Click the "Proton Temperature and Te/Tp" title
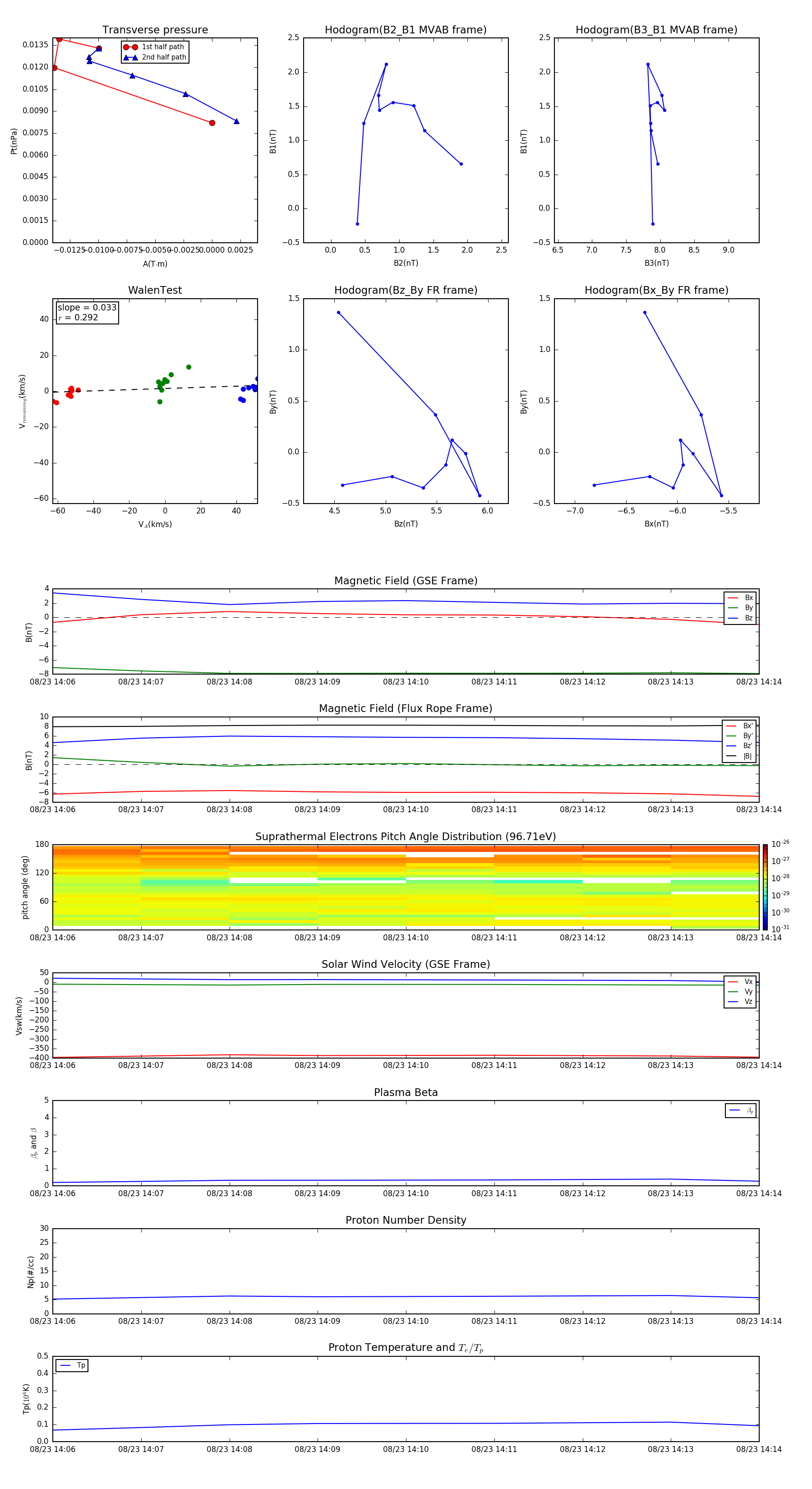812x1489 pixels. coord(406,1348)
